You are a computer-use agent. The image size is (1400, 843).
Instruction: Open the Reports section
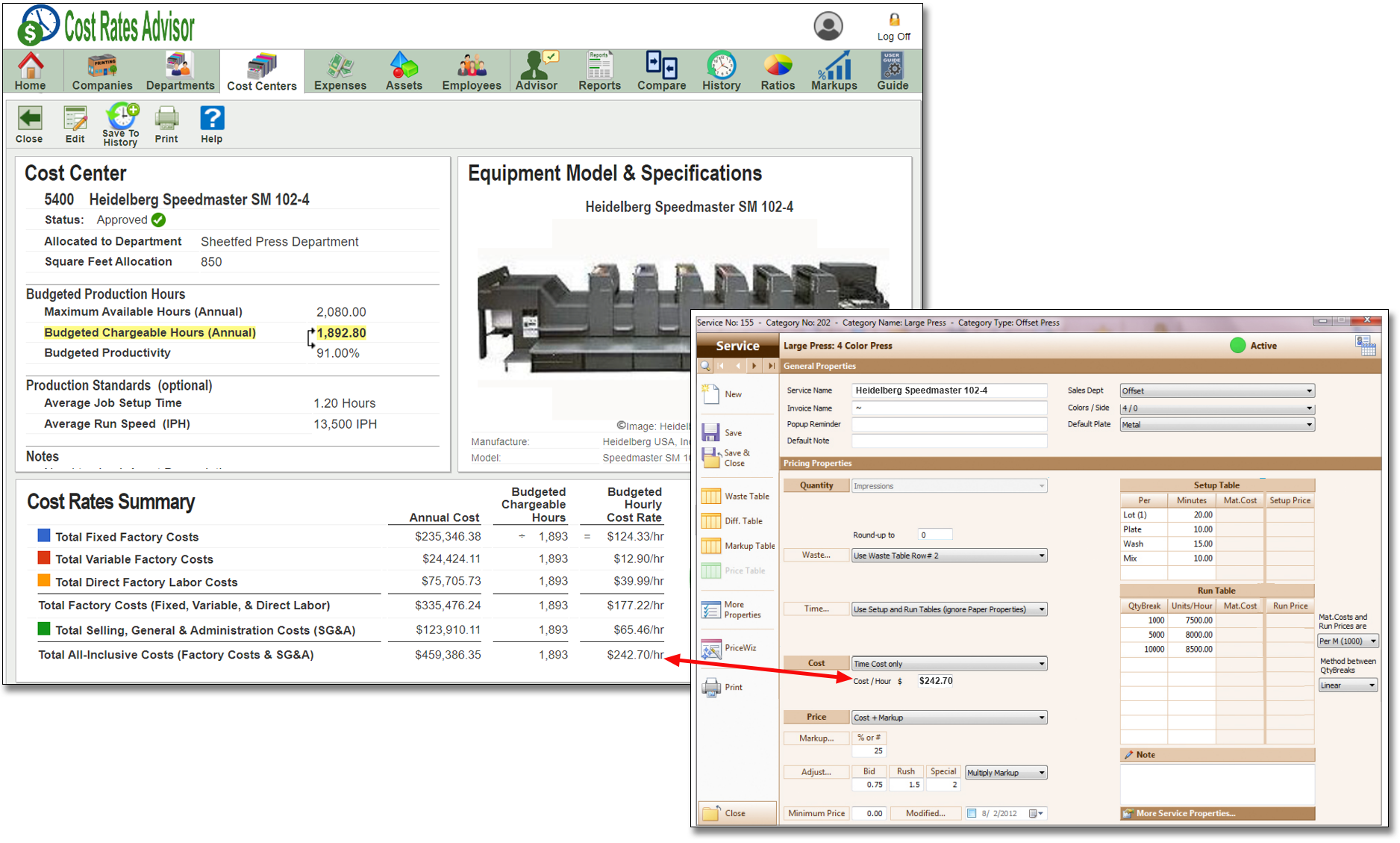pyautogui.click(x=599, y=72)
